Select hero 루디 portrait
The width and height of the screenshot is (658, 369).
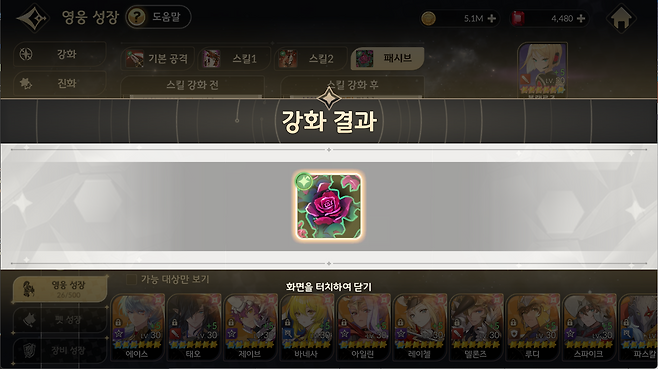(533, 327)
